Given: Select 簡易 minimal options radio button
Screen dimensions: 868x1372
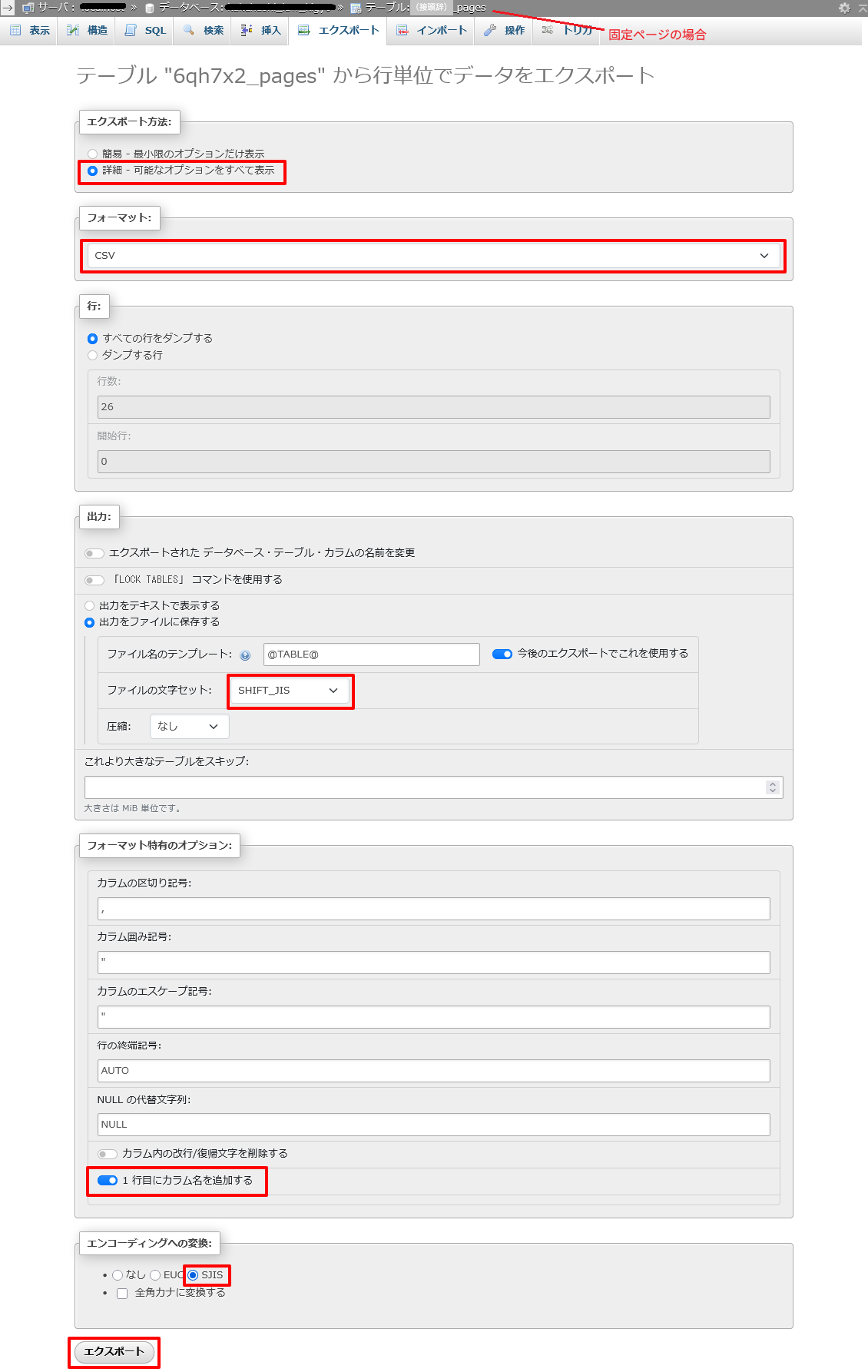Looking at the screenshot, I should click(92, 154).
